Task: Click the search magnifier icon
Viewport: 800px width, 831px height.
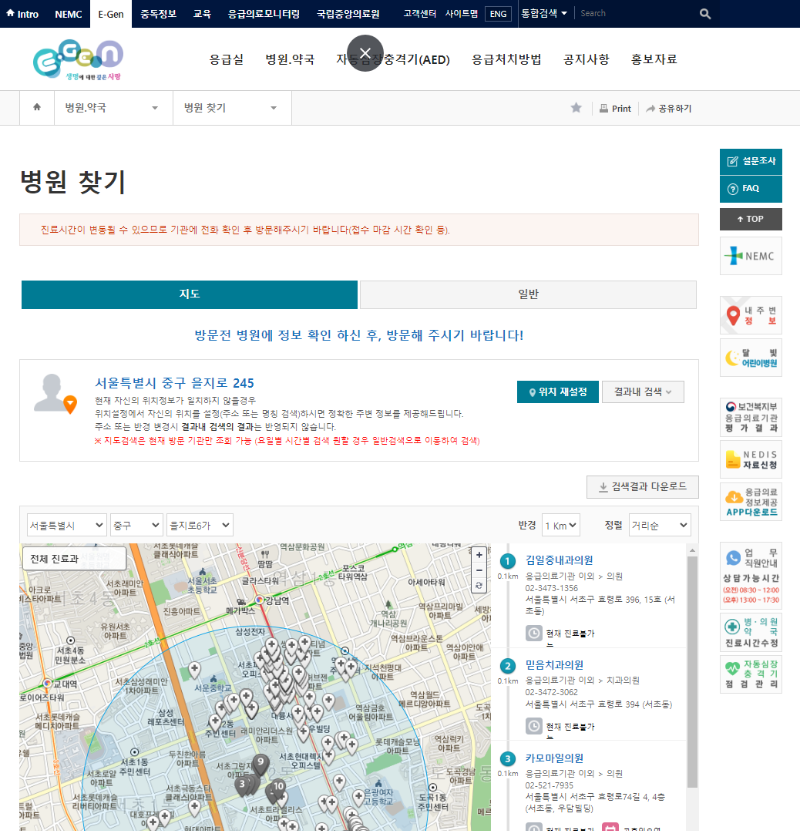Action: [x=705, y=14]
